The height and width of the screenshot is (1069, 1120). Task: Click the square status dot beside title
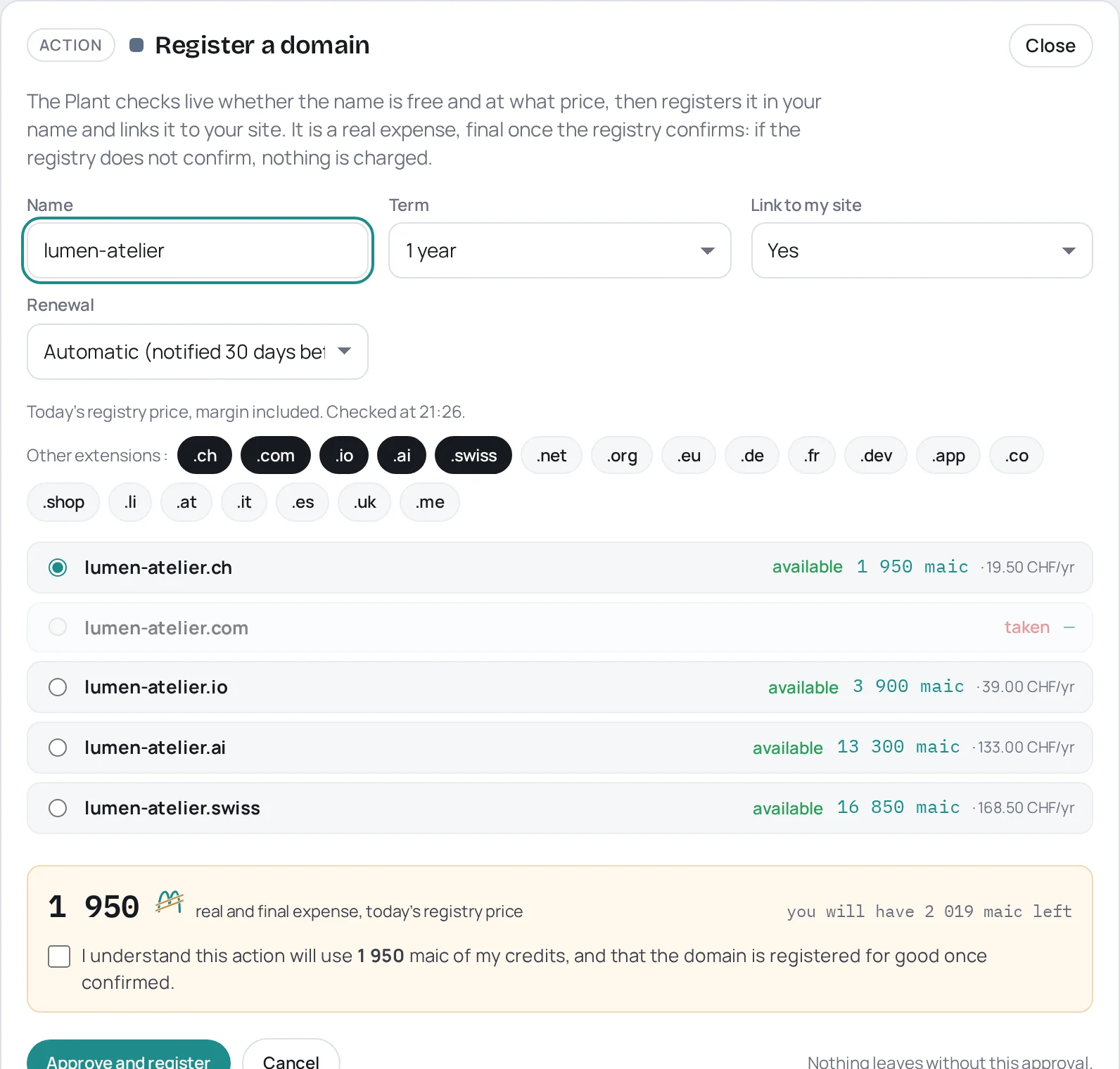click(136, 45)
